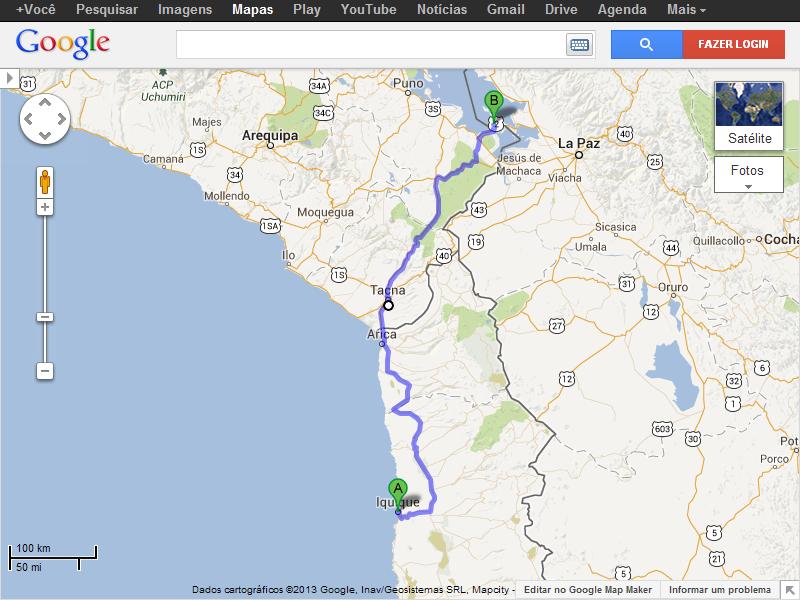Open the on-screen keyboard icon in search box

pyautogui.click(x=579, y=45)
